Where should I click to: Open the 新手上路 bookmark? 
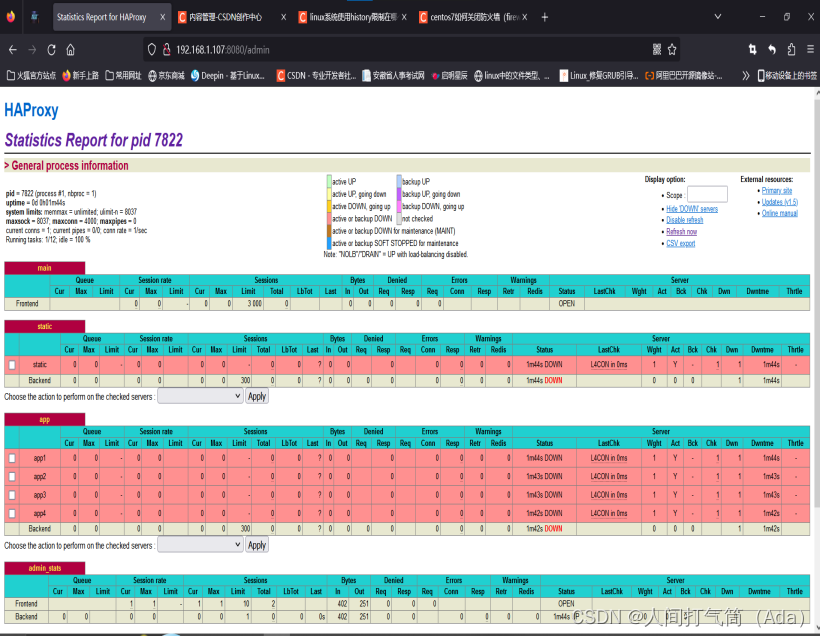pos(81,76)
